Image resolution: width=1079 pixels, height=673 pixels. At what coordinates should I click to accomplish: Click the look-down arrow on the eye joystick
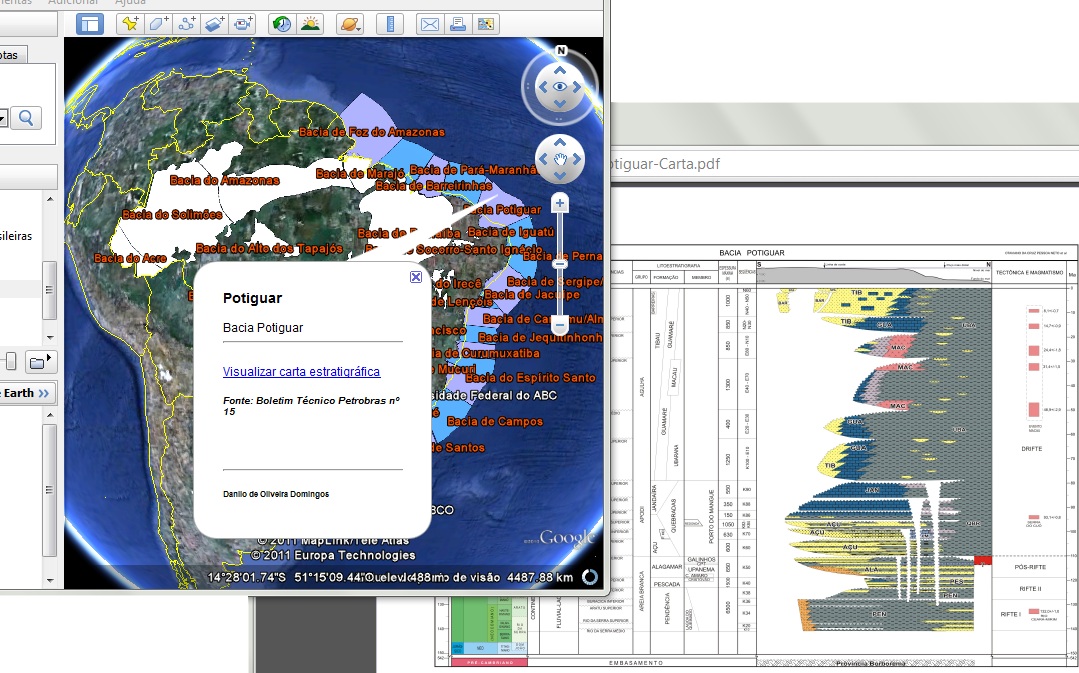(560, 103)
